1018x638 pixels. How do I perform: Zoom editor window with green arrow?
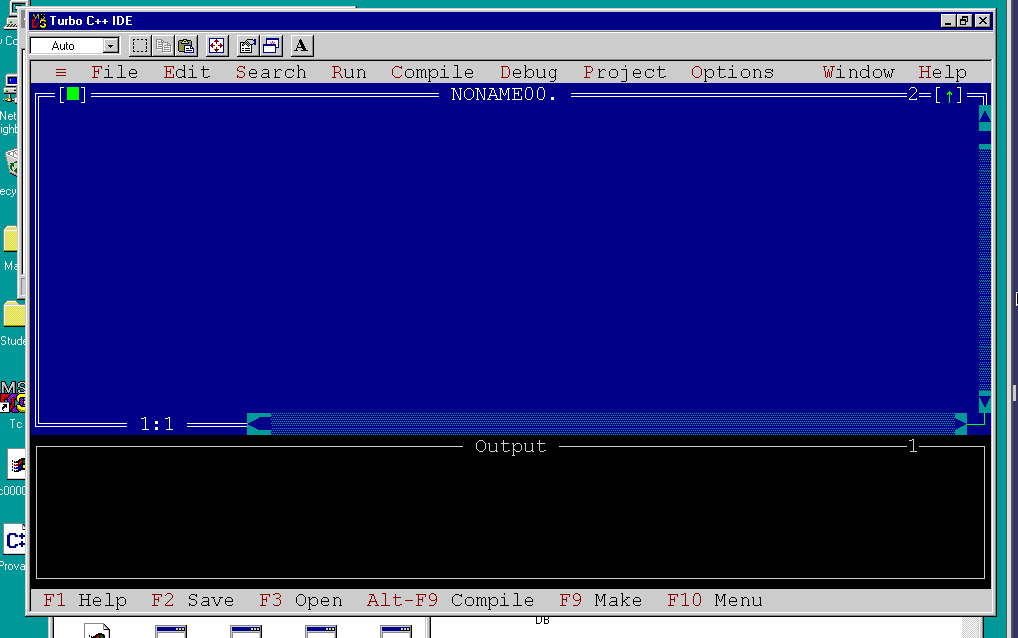[949, 96]
